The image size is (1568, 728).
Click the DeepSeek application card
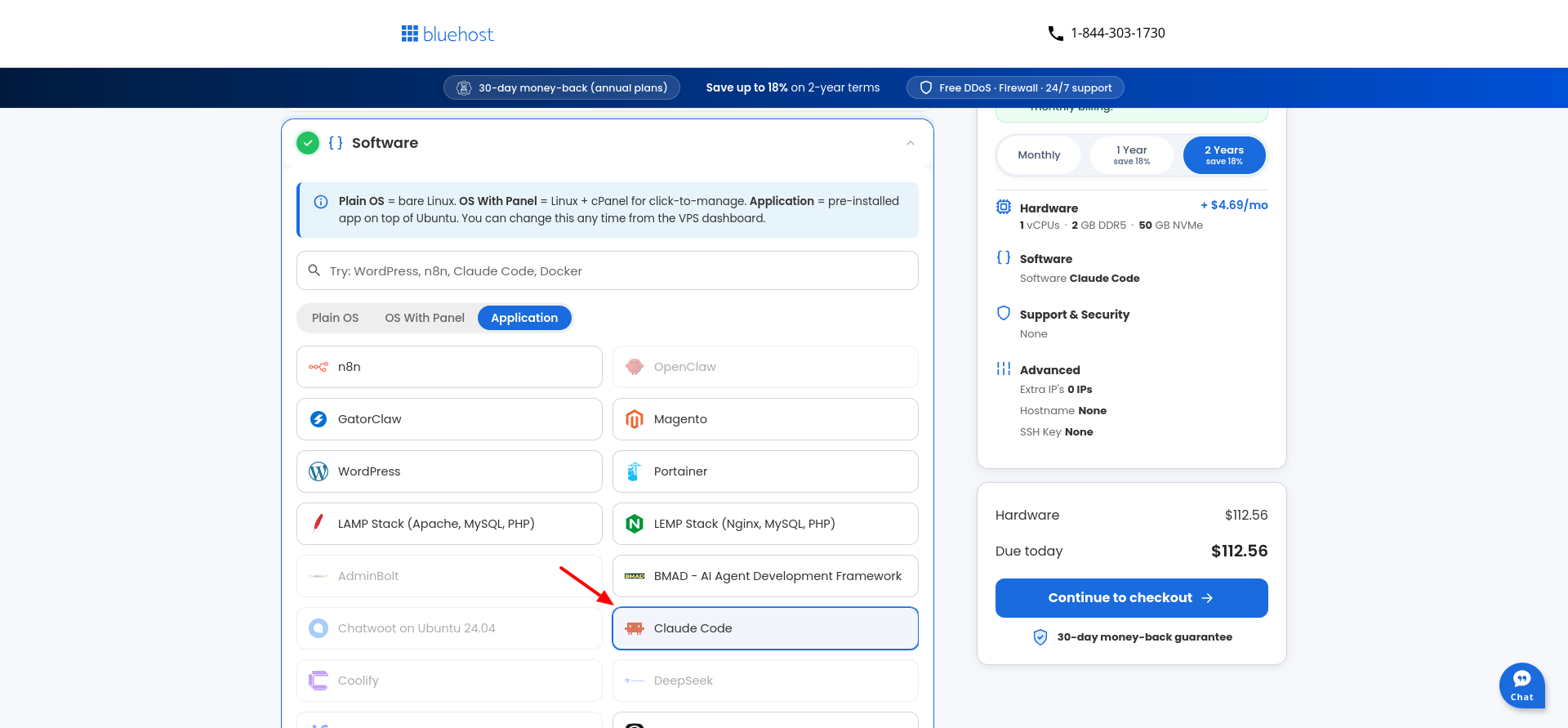(765, 681)
